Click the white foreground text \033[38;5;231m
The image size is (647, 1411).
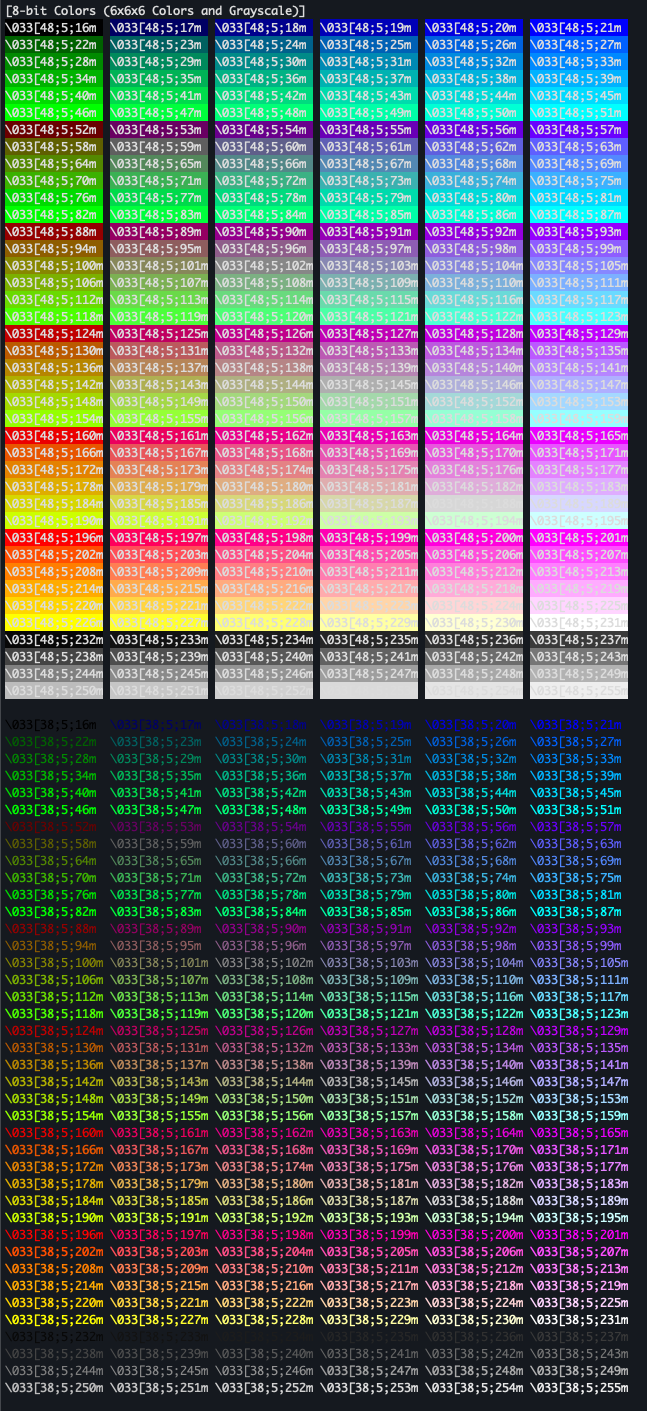578,1320
